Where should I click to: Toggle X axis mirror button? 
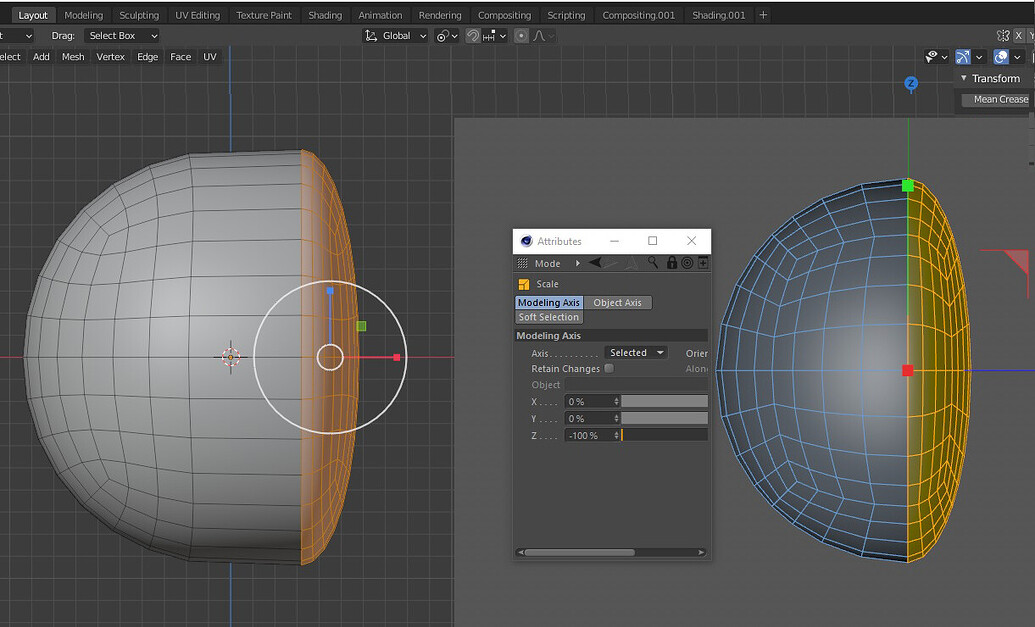click(x=1019, y=36)
